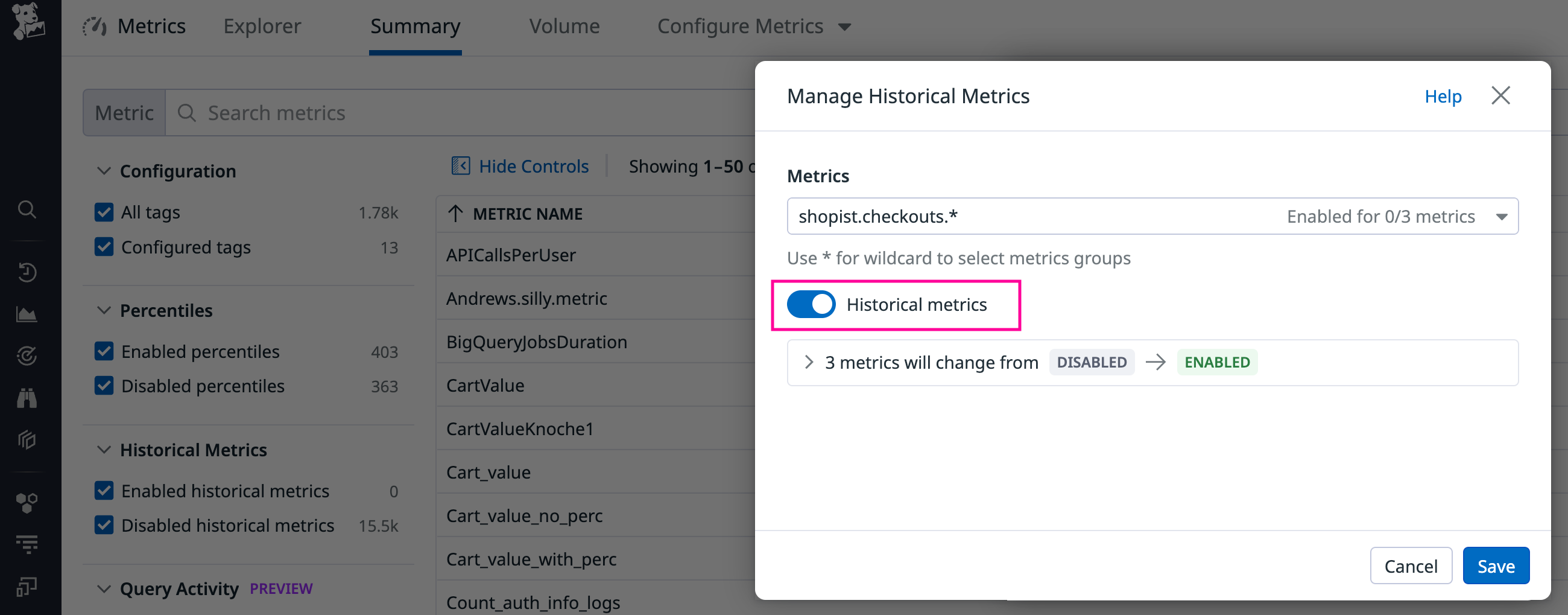Click the layered tags sidebar icon

[x=27, y=440]
